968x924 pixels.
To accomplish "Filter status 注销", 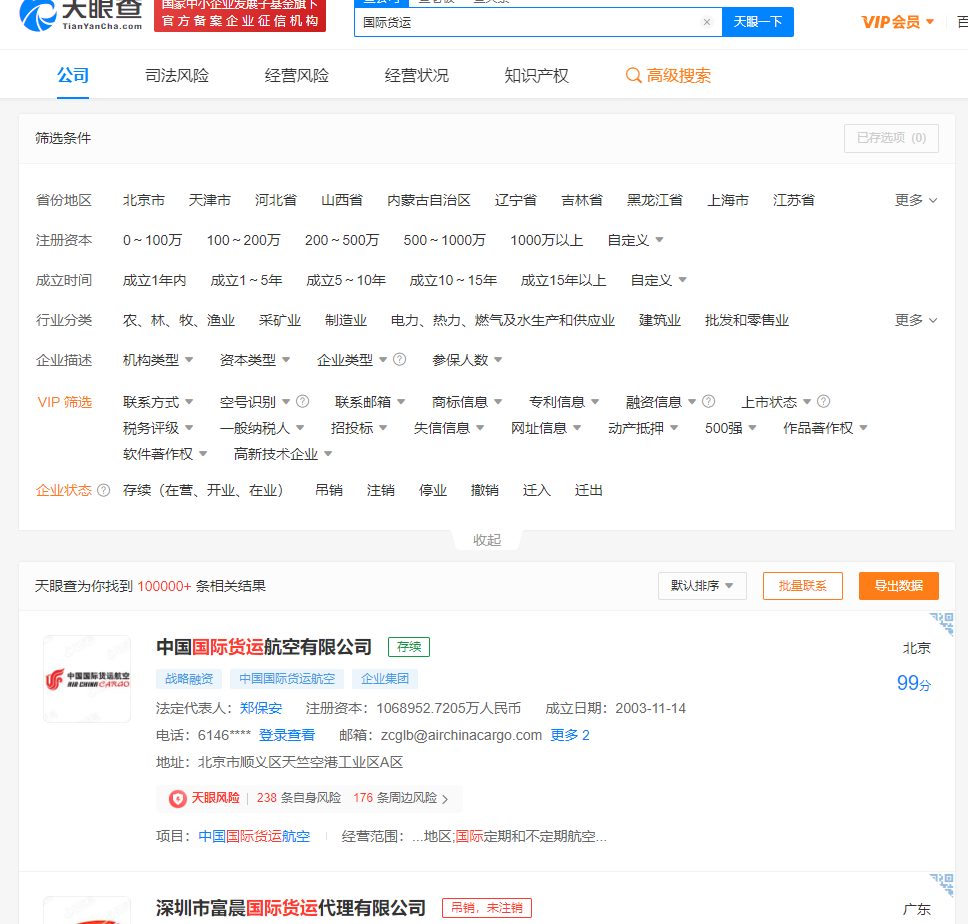I will click(x=380, y=490).
